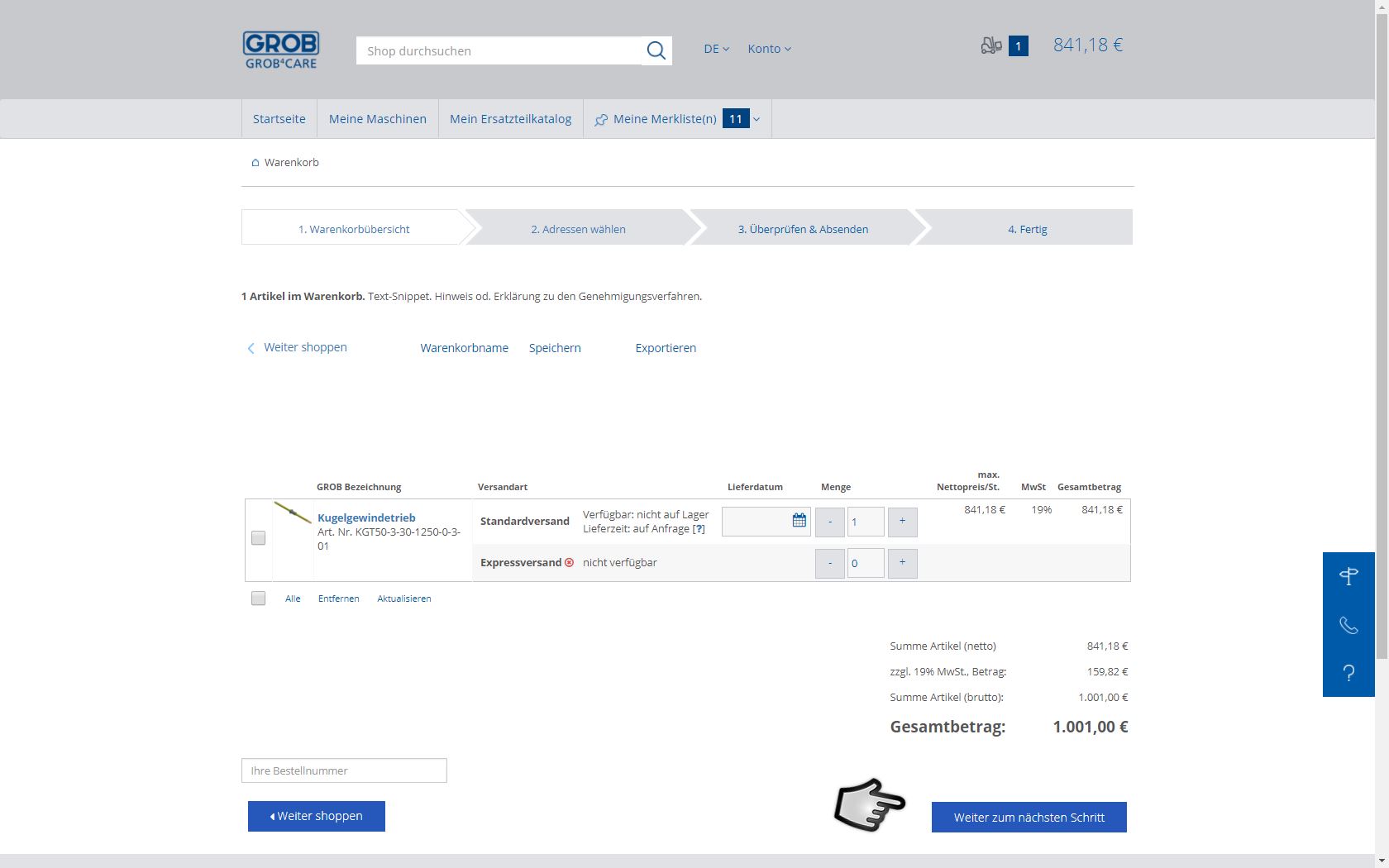
Task: Click Art. Nr. KGT50-3-30-1250-0-3-01 text
Action: 389,539
